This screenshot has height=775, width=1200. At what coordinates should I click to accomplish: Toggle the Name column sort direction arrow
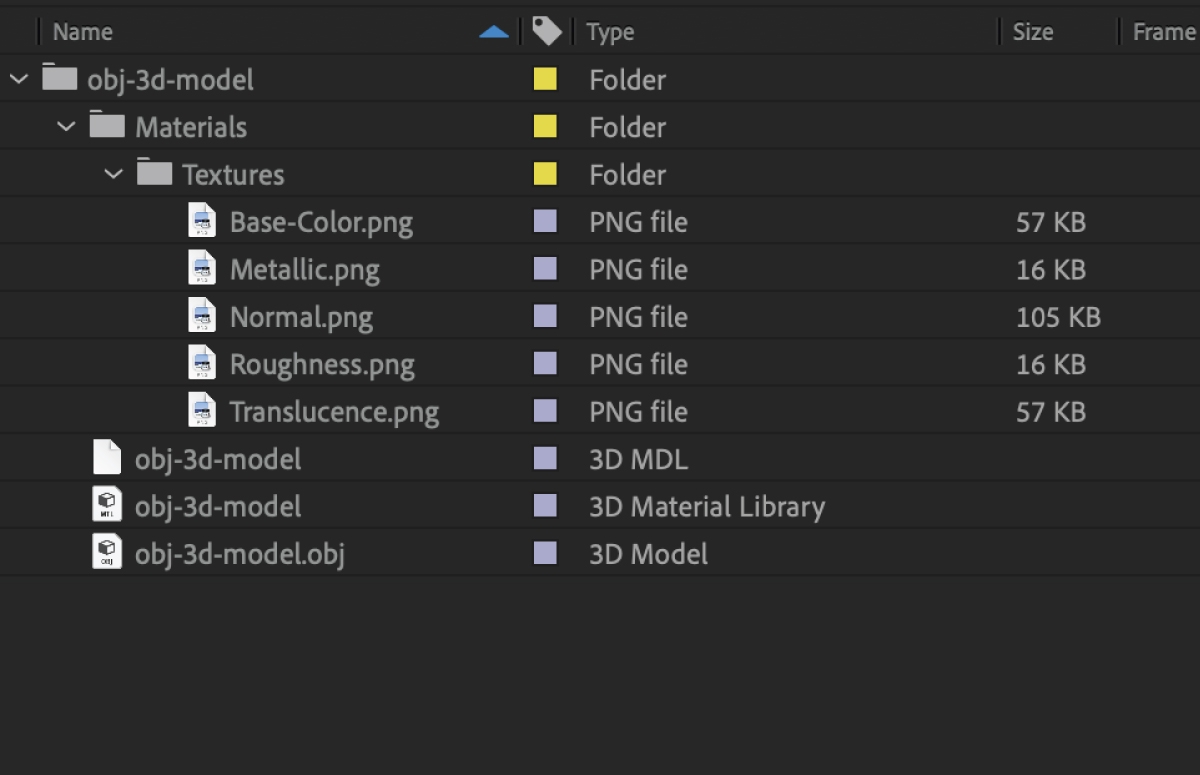coord(494,32)
